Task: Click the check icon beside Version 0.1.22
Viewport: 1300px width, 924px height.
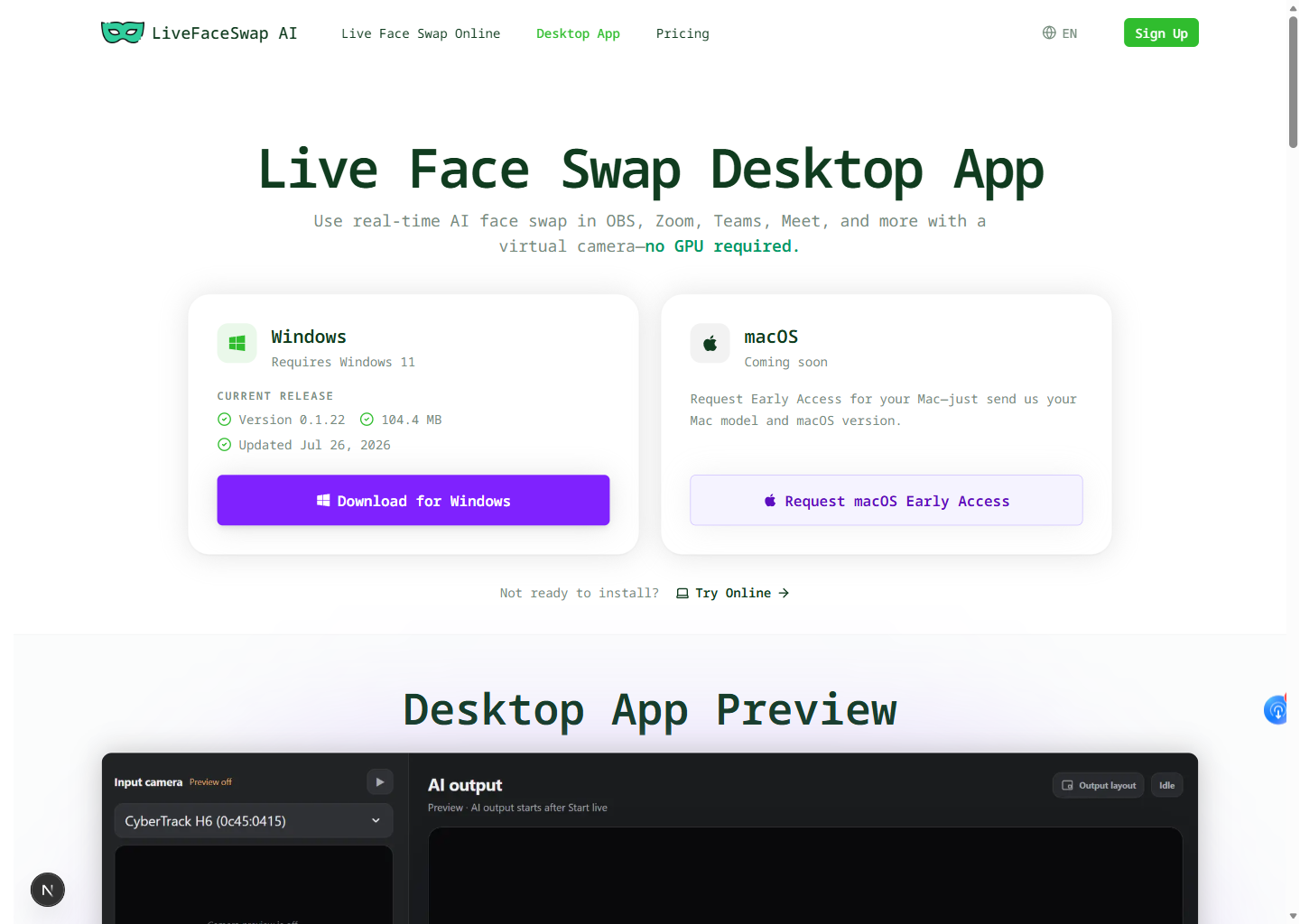Action: tap(225, 419)
